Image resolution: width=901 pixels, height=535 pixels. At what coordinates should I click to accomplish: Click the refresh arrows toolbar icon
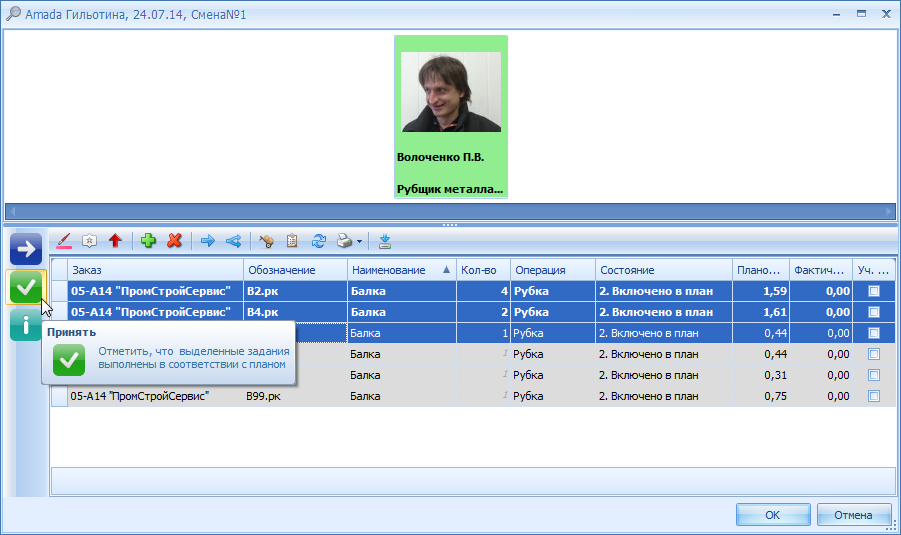pos(319,241)
